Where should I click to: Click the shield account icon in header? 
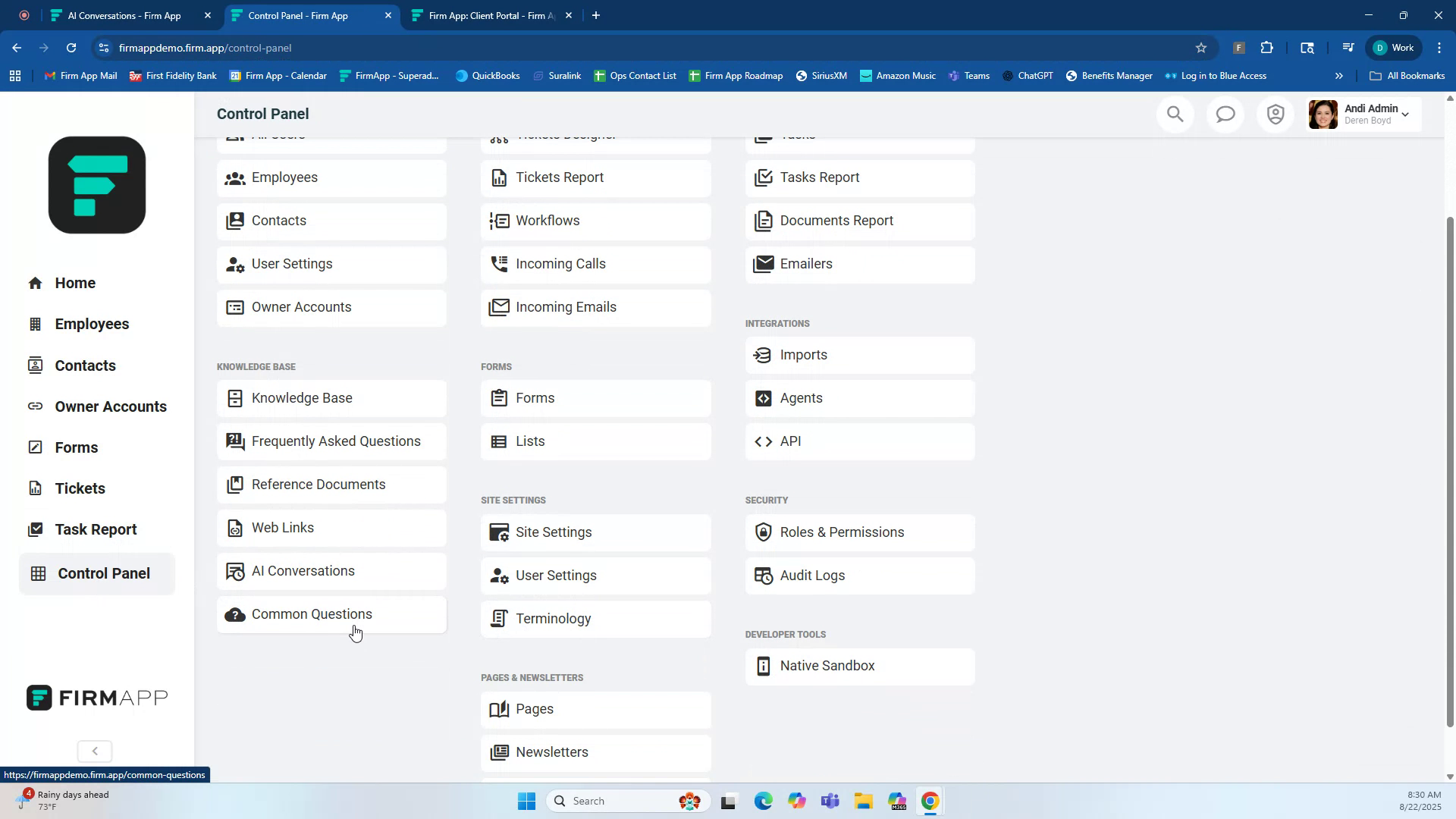tap(1276, 115)
